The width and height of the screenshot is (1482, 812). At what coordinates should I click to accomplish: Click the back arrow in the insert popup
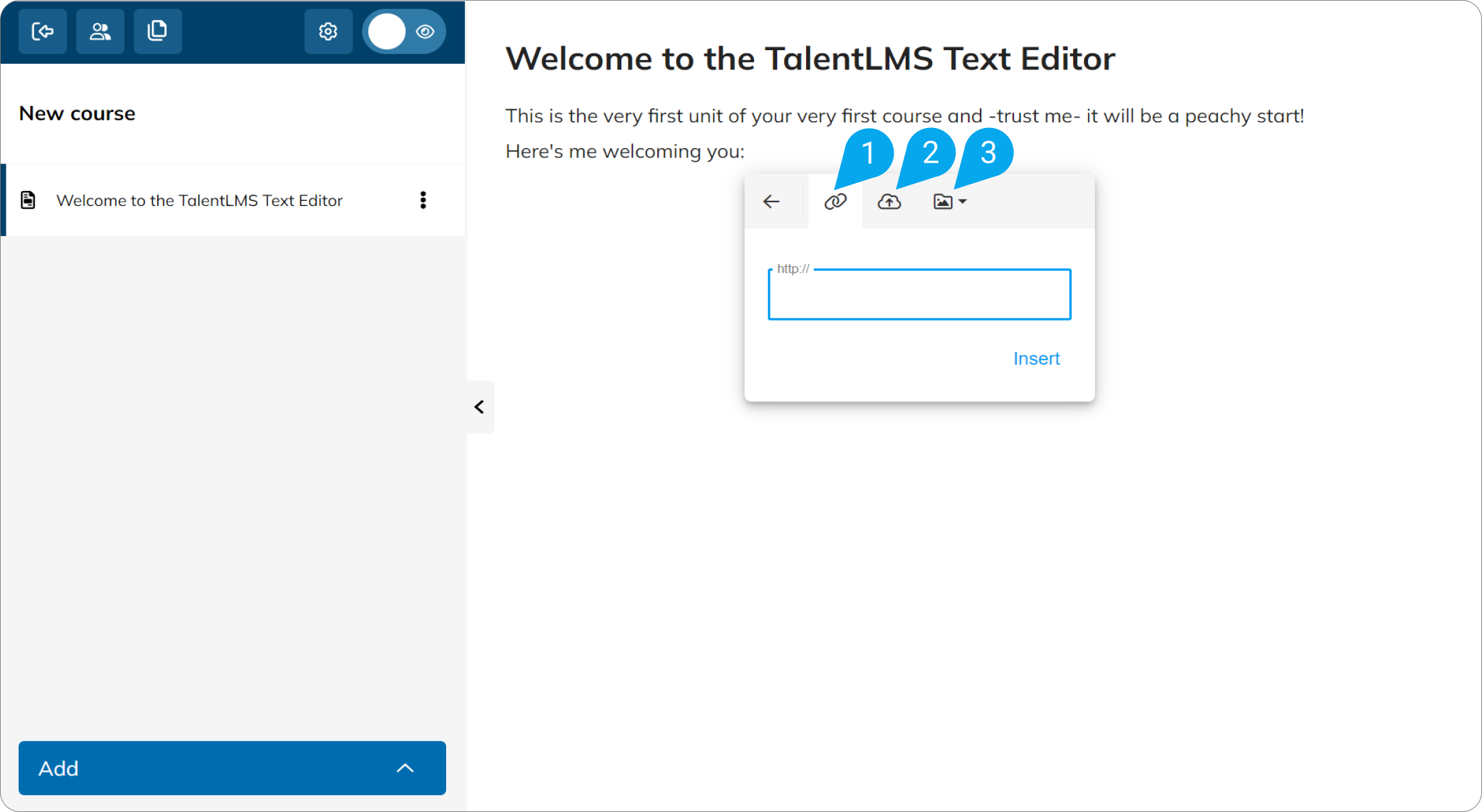(771, 201)
